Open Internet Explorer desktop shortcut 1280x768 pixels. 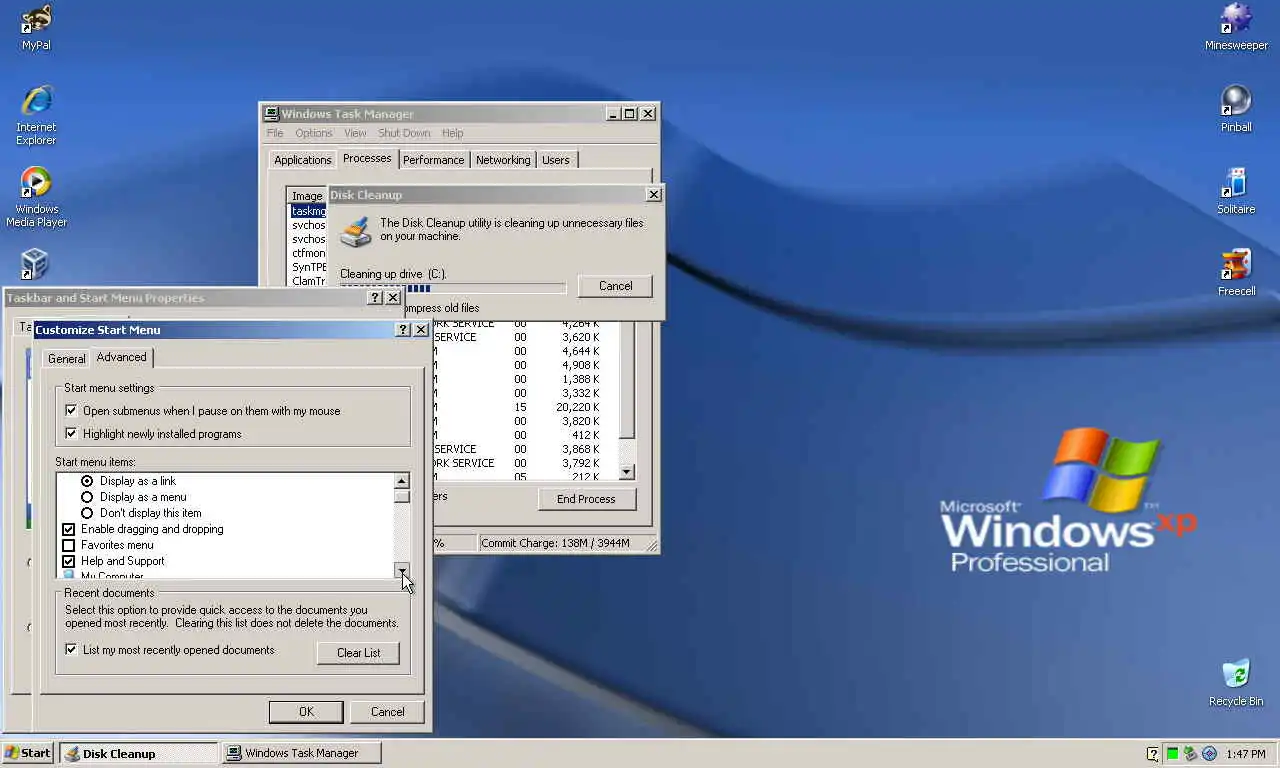[x=36, y=116]
